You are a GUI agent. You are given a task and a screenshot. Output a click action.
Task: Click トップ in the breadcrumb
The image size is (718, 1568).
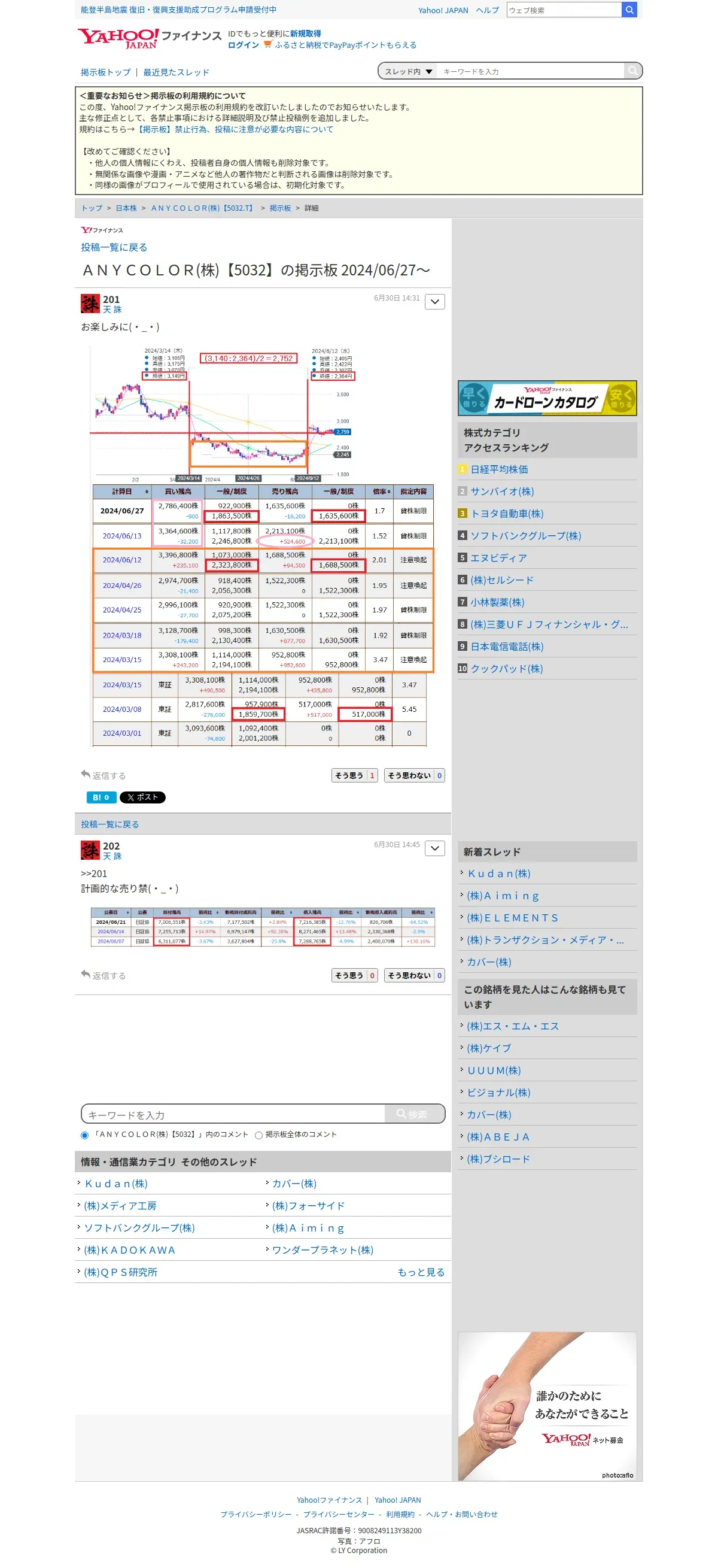pos(92,208)
